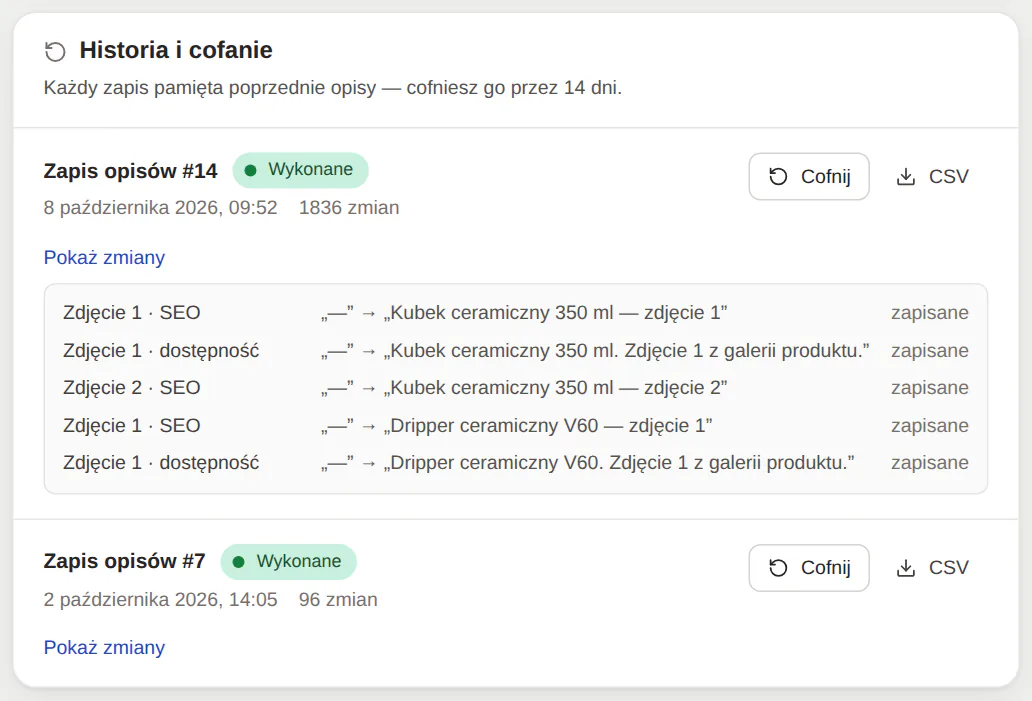The image size is (1032, 701).
Task: Download CSV for Zapis opisów #14
Action: click(933, 176)
